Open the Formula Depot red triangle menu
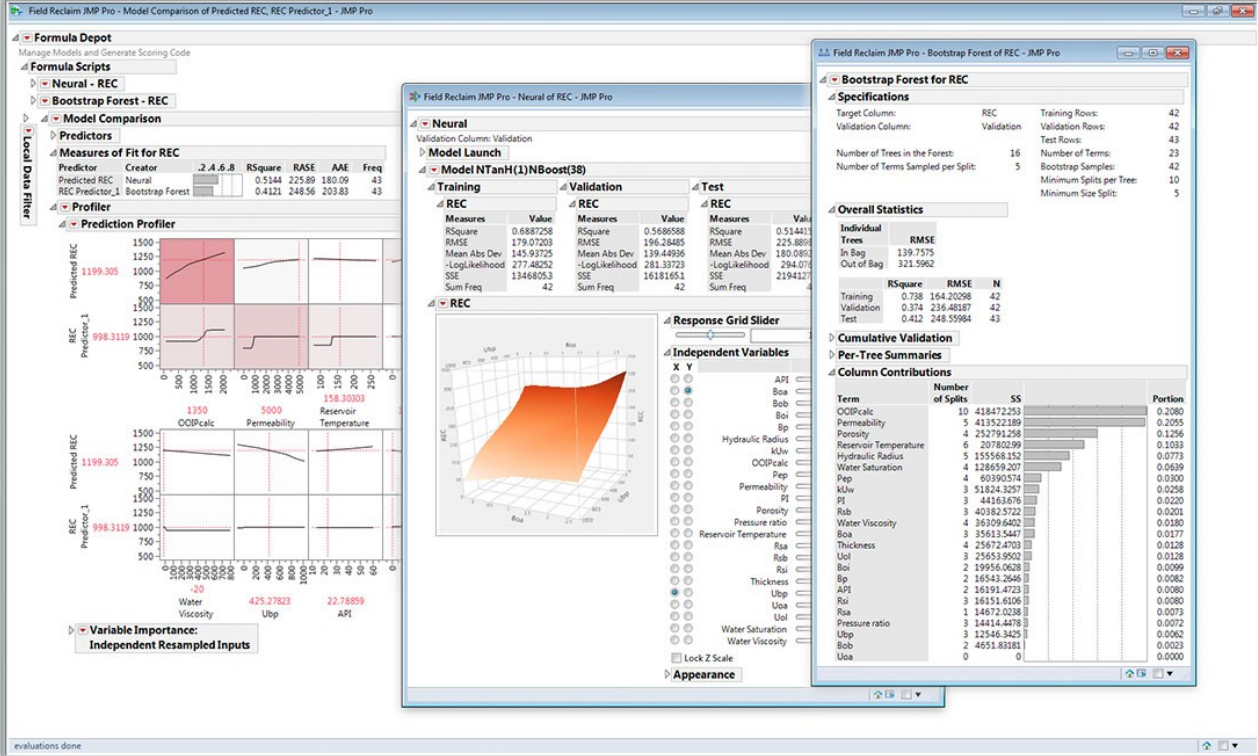Viewport: 1258px width, 756px height. click(x=27, y=38)
